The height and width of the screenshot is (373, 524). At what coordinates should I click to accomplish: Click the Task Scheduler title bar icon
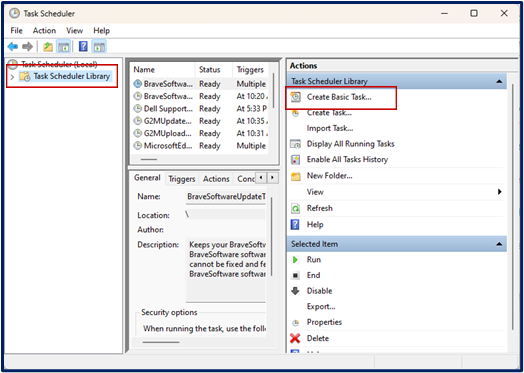tap(14, 13)
